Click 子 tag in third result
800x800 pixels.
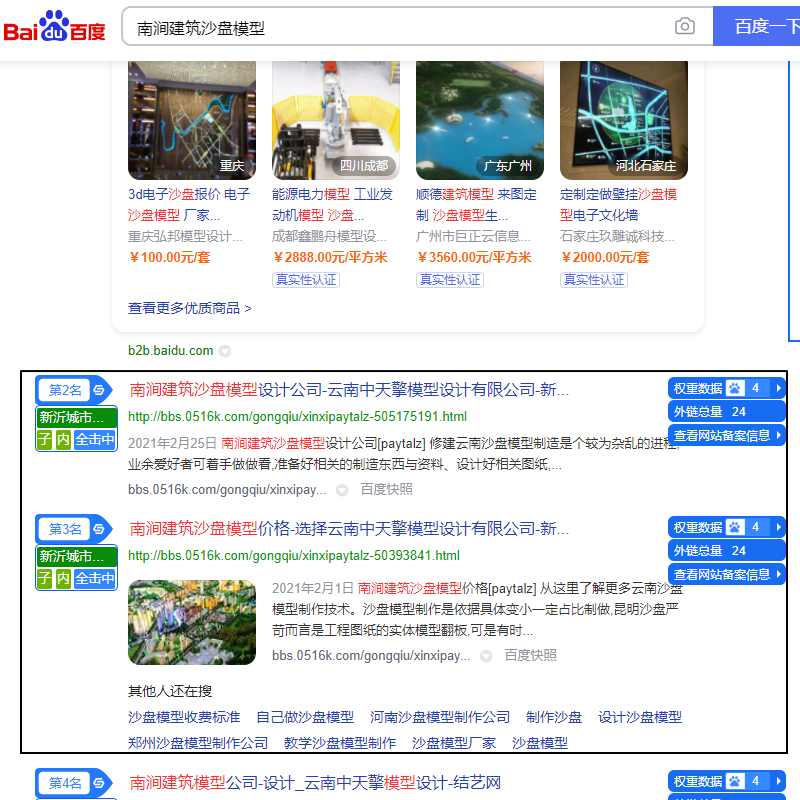pos(45,578)
